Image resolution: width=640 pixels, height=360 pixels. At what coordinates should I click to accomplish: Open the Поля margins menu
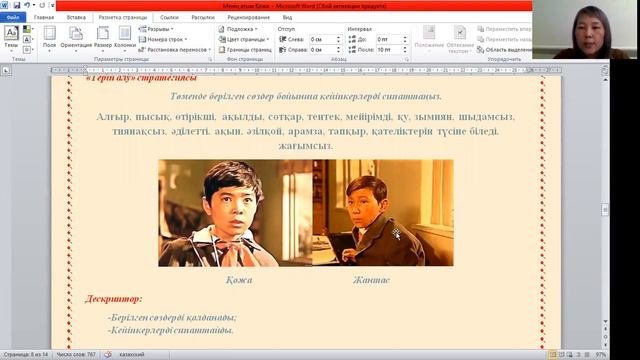click(49, 38)
